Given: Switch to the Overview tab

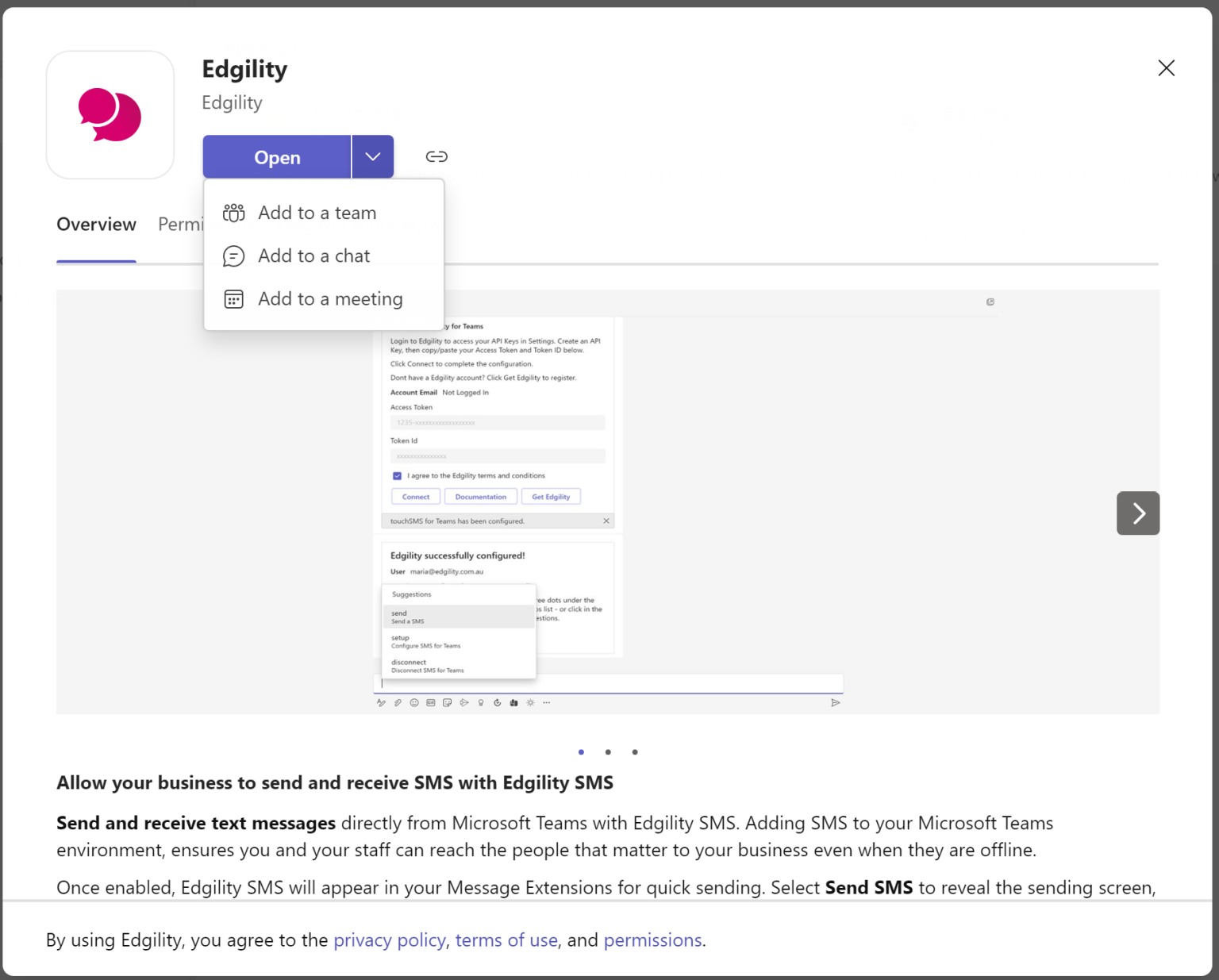Looking at the screenshot, I should pyautogui.click(x=96, y=225).
